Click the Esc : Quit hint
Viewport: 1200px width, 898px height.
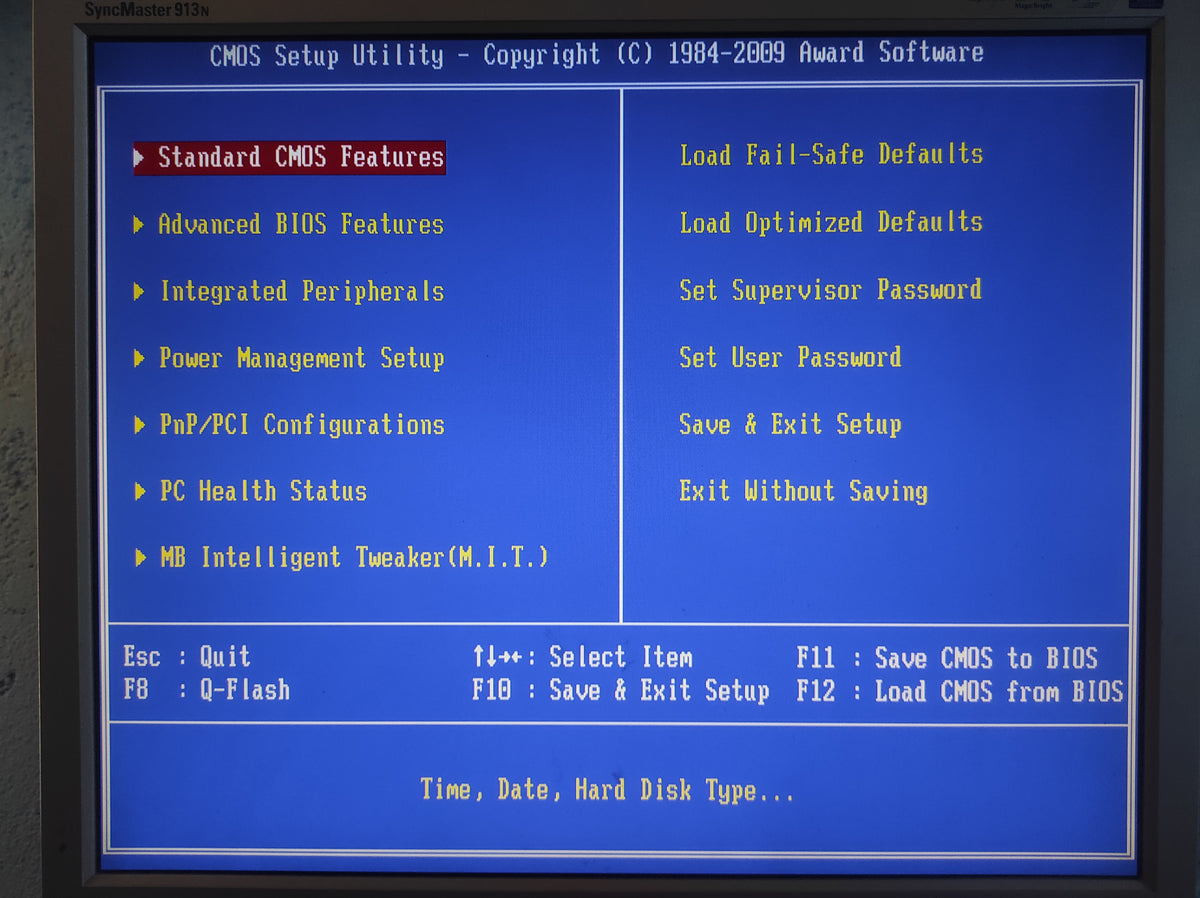[x=187, y=657]
